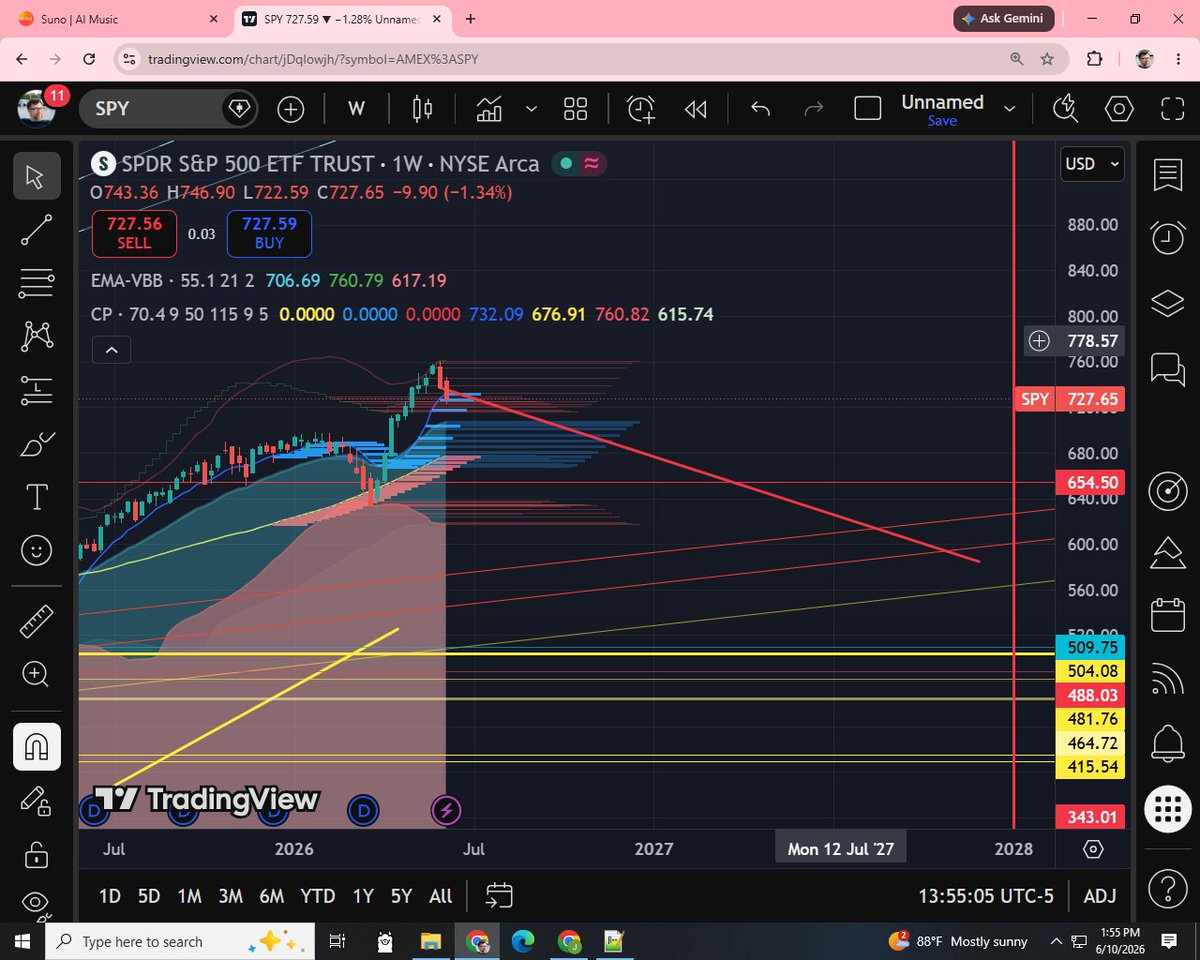The width and height of the screenshot is (1200, 960).
Task: Click the 727.56 SELL button
Action: coord(134,233)
